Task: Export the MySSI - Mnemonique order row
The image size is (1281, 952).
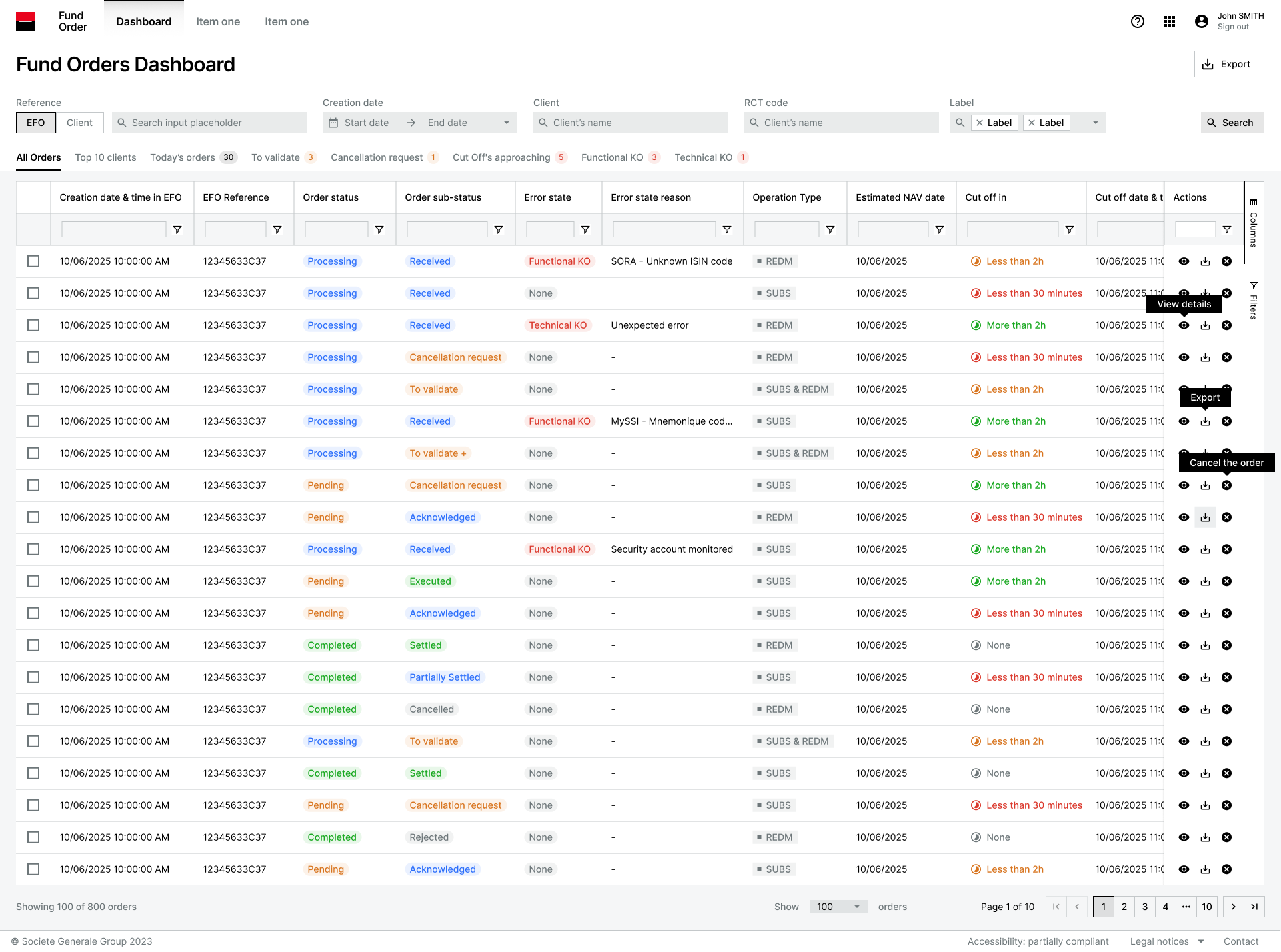Action: (1206, 421)
